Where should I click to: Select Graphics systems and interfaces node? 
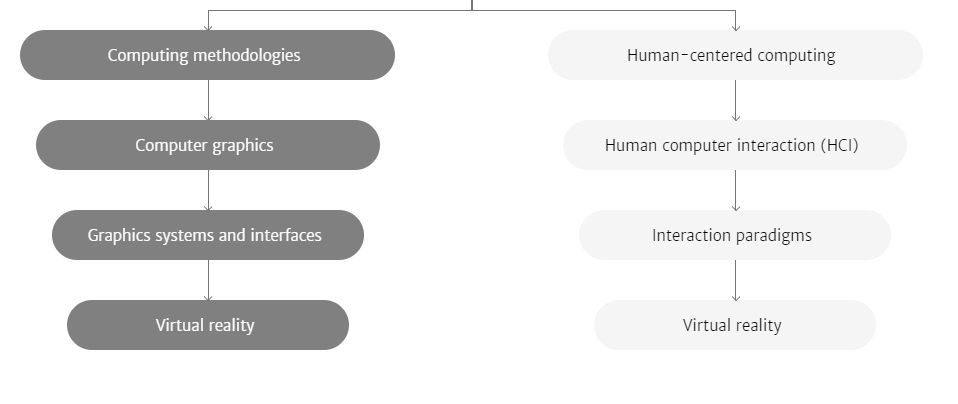[x=208, y=235]
